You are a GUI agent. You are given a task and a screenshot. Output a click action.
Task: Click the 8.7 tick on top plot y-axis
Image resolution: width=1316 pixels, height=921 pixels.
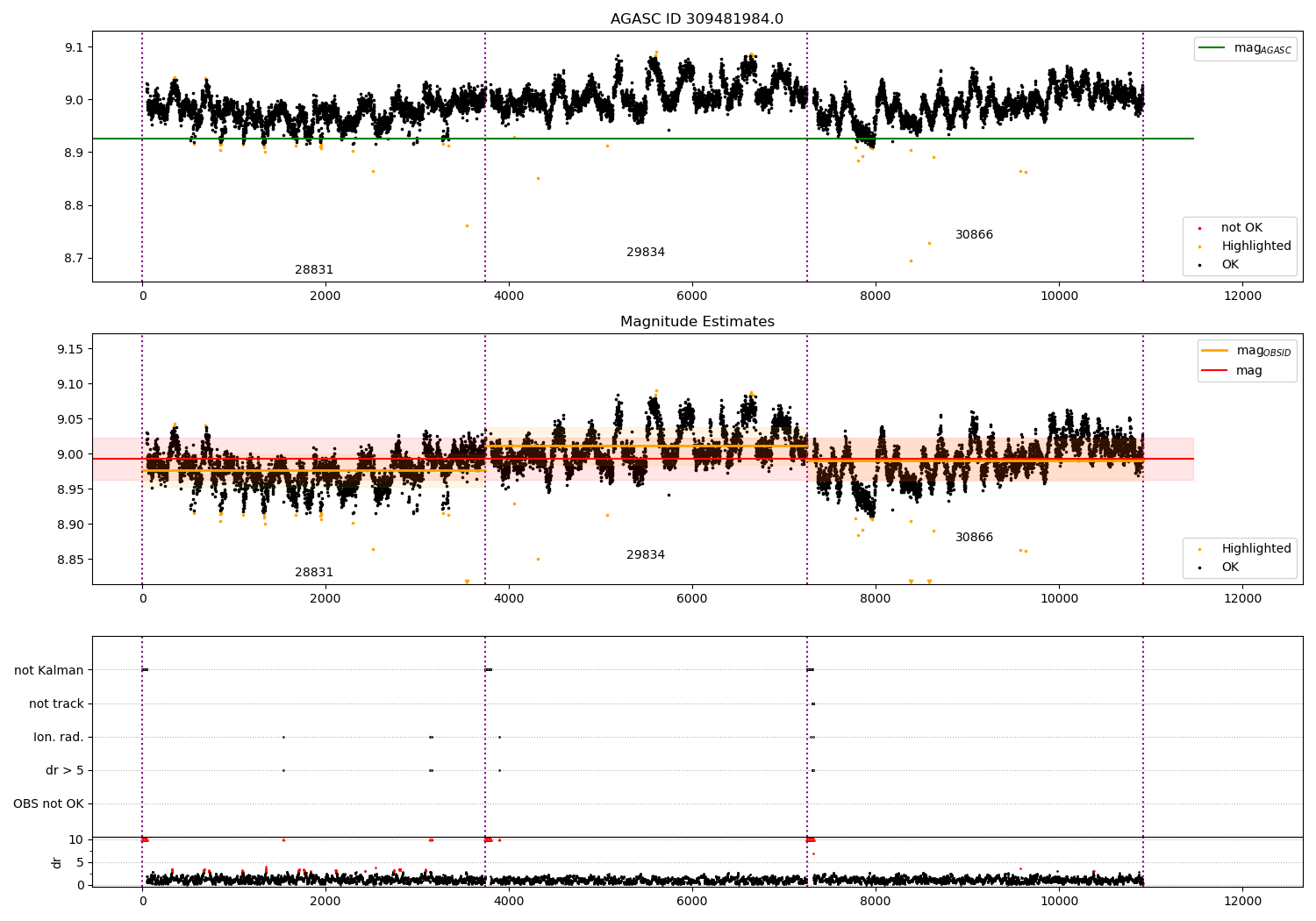74,259
